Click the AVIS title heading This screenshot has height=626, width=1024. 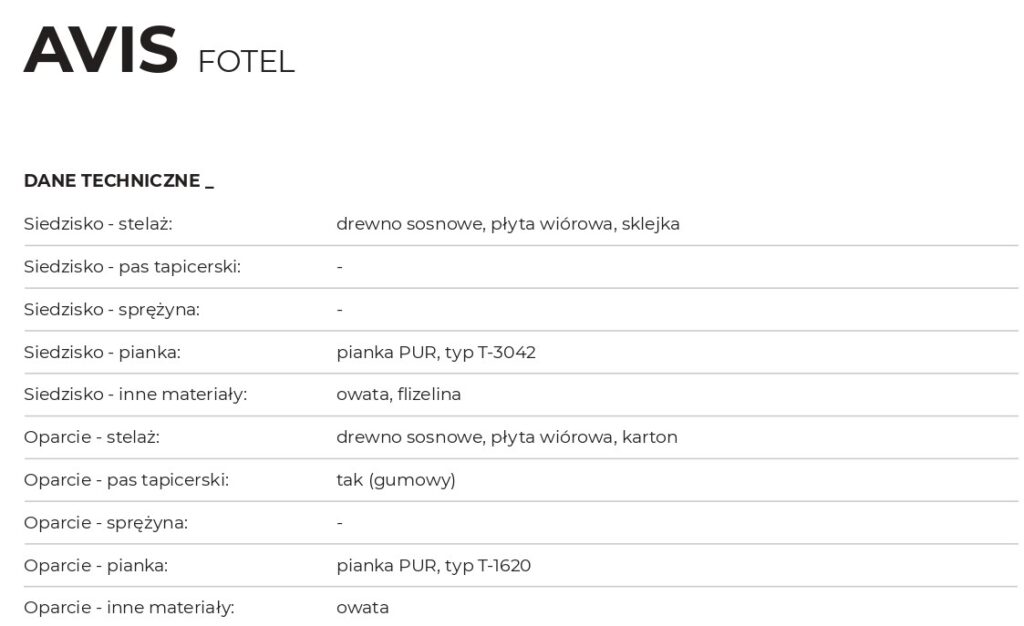(x=100, y=49)
